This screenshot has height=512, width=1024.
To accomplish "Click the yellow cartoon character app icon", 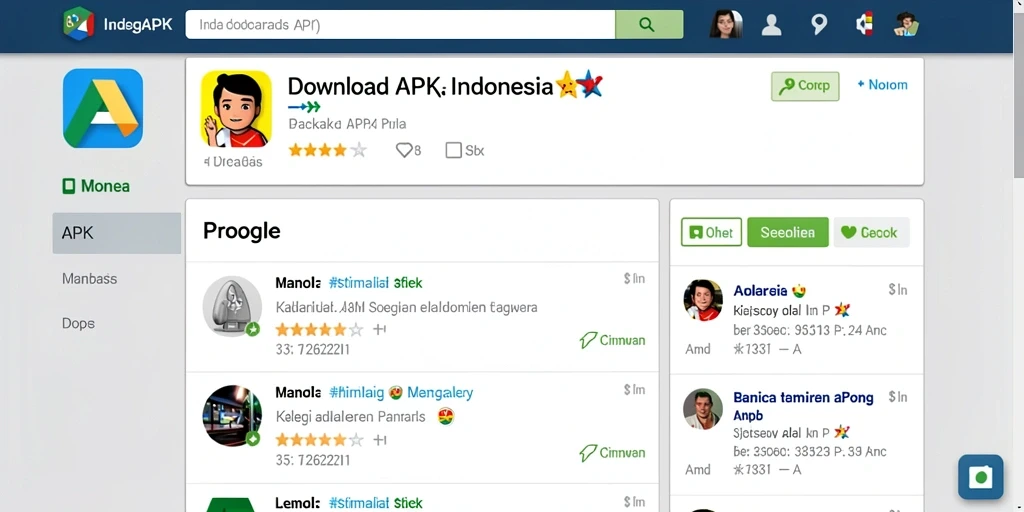I will [236, 108].
